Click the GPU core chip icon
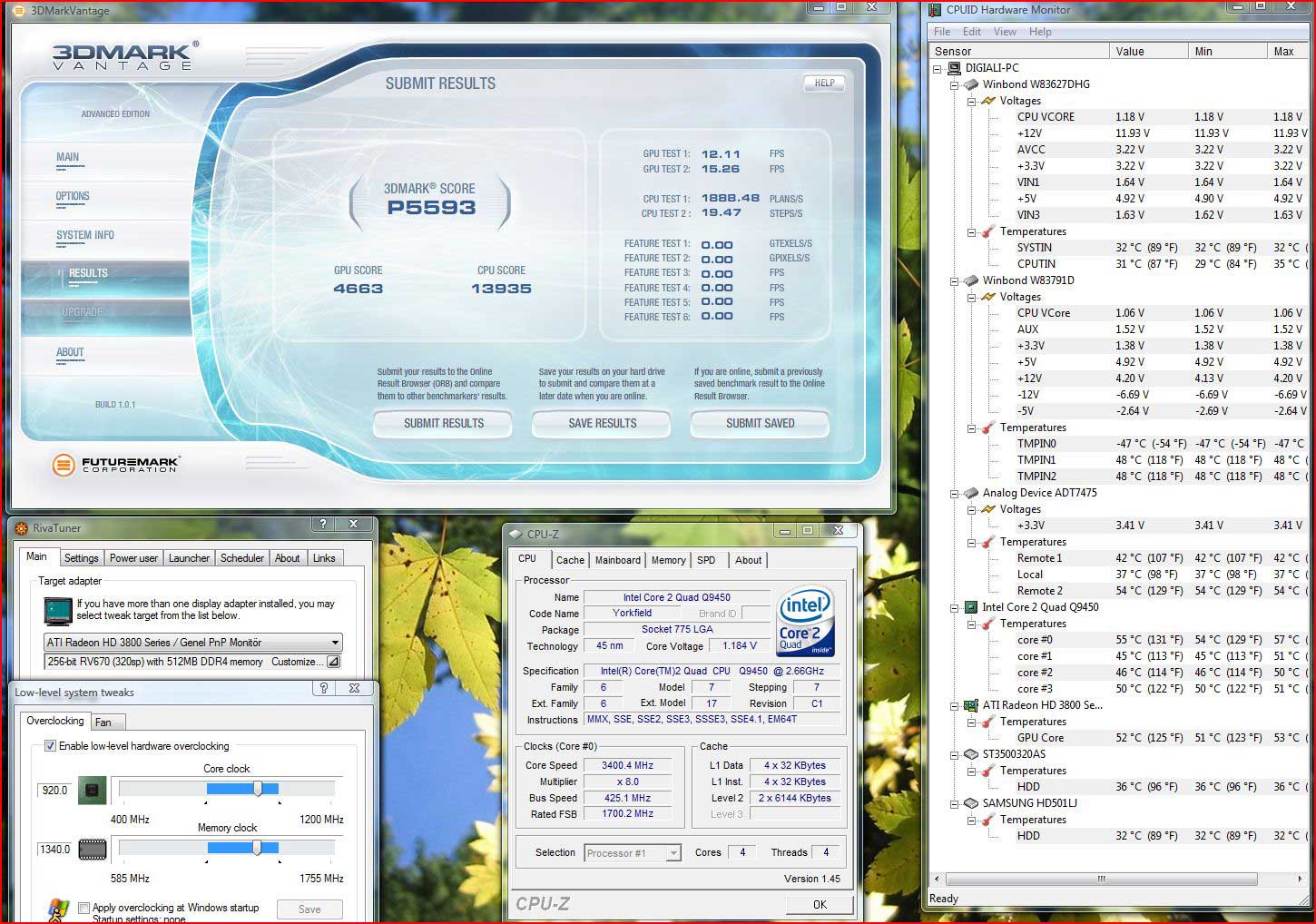 (93, 791)
